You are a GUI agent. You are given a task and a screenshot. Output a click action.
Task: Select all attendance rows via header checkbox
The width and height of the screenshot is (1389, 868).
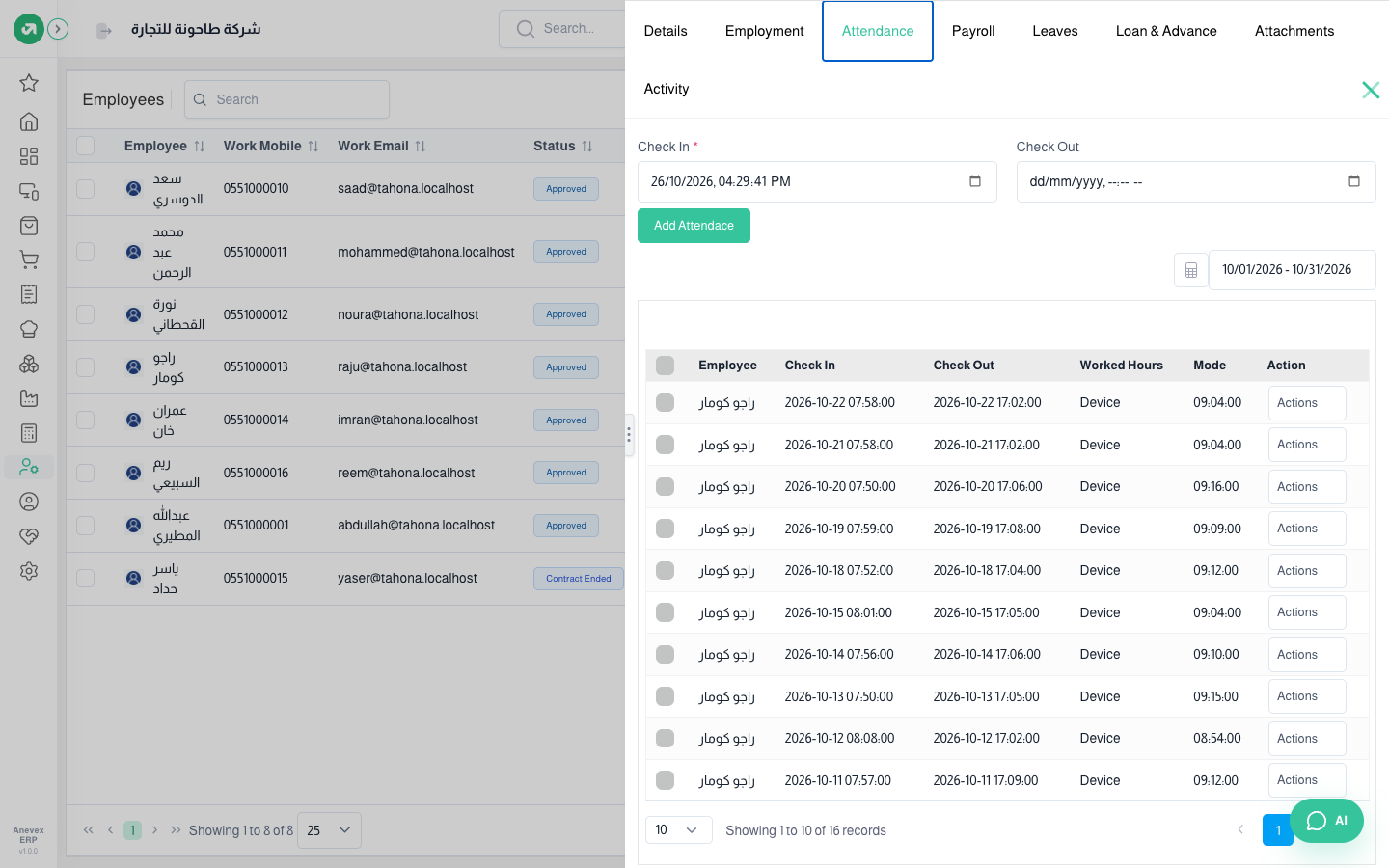coord(665,366)
